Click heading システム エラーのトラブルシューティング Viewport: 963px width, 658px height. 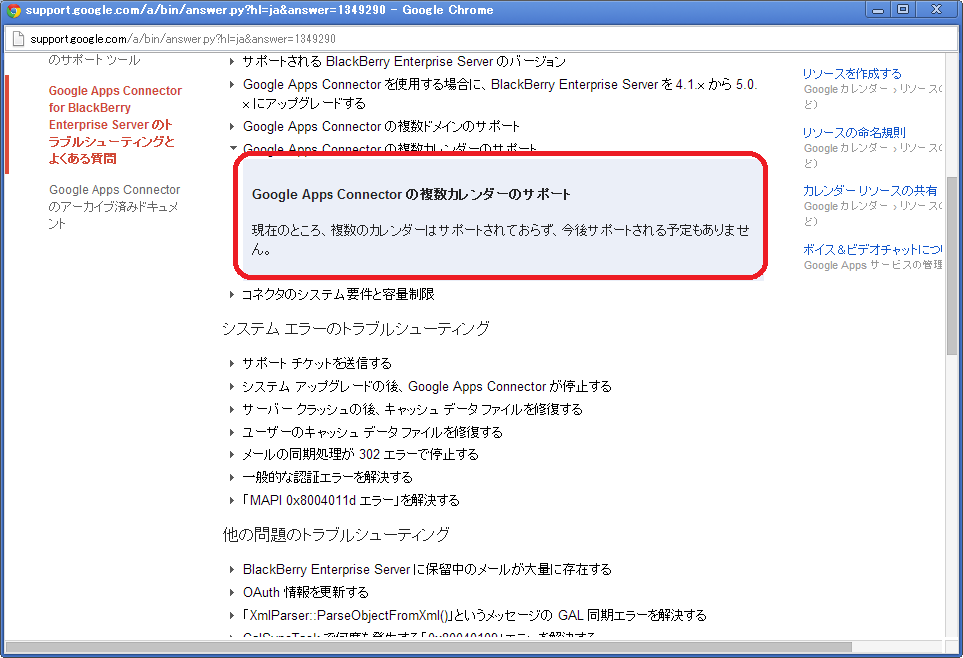[356, 329]
